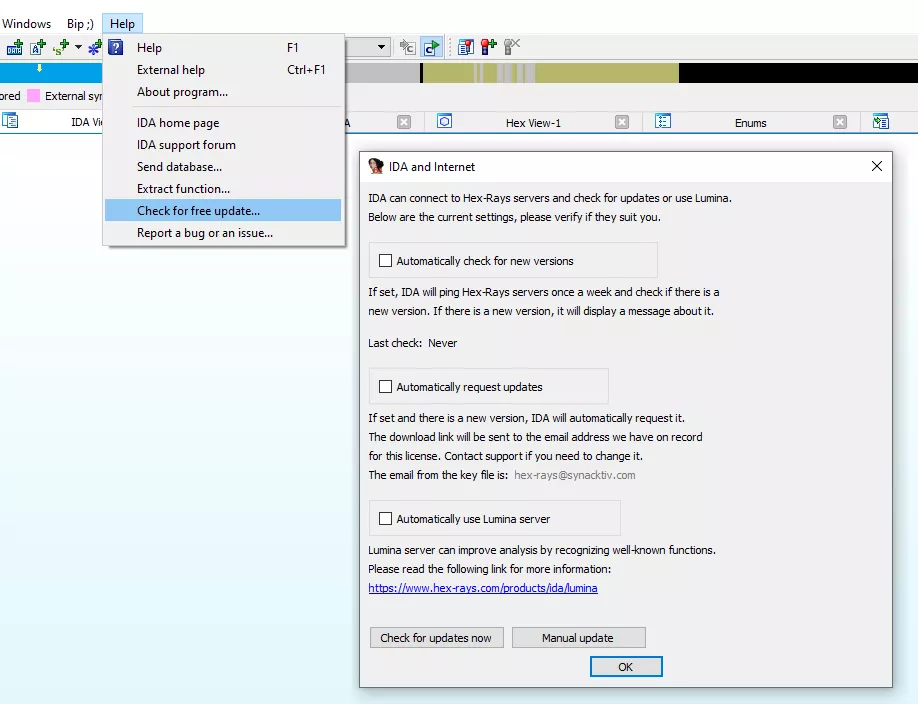Choose Report a bug or an issue...
Screen dimensions: 918x704
coord(223,233)
